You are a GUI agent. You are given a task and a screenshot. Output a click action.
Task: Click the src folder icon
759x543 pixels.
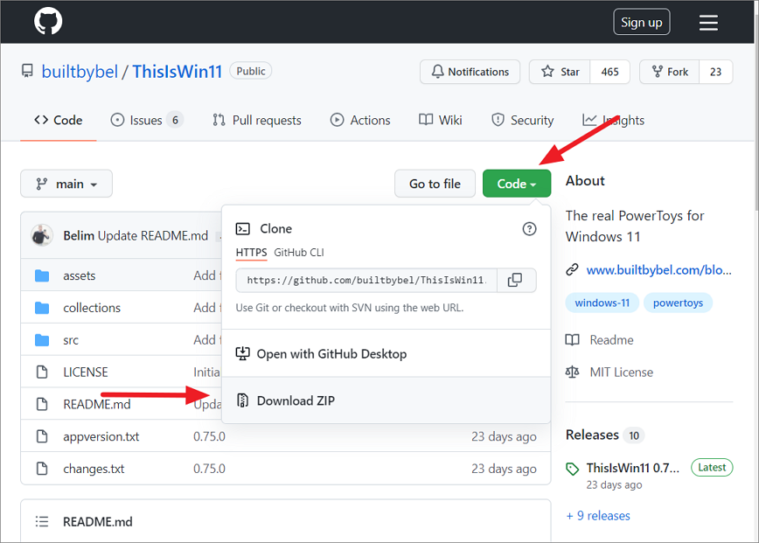42,340
